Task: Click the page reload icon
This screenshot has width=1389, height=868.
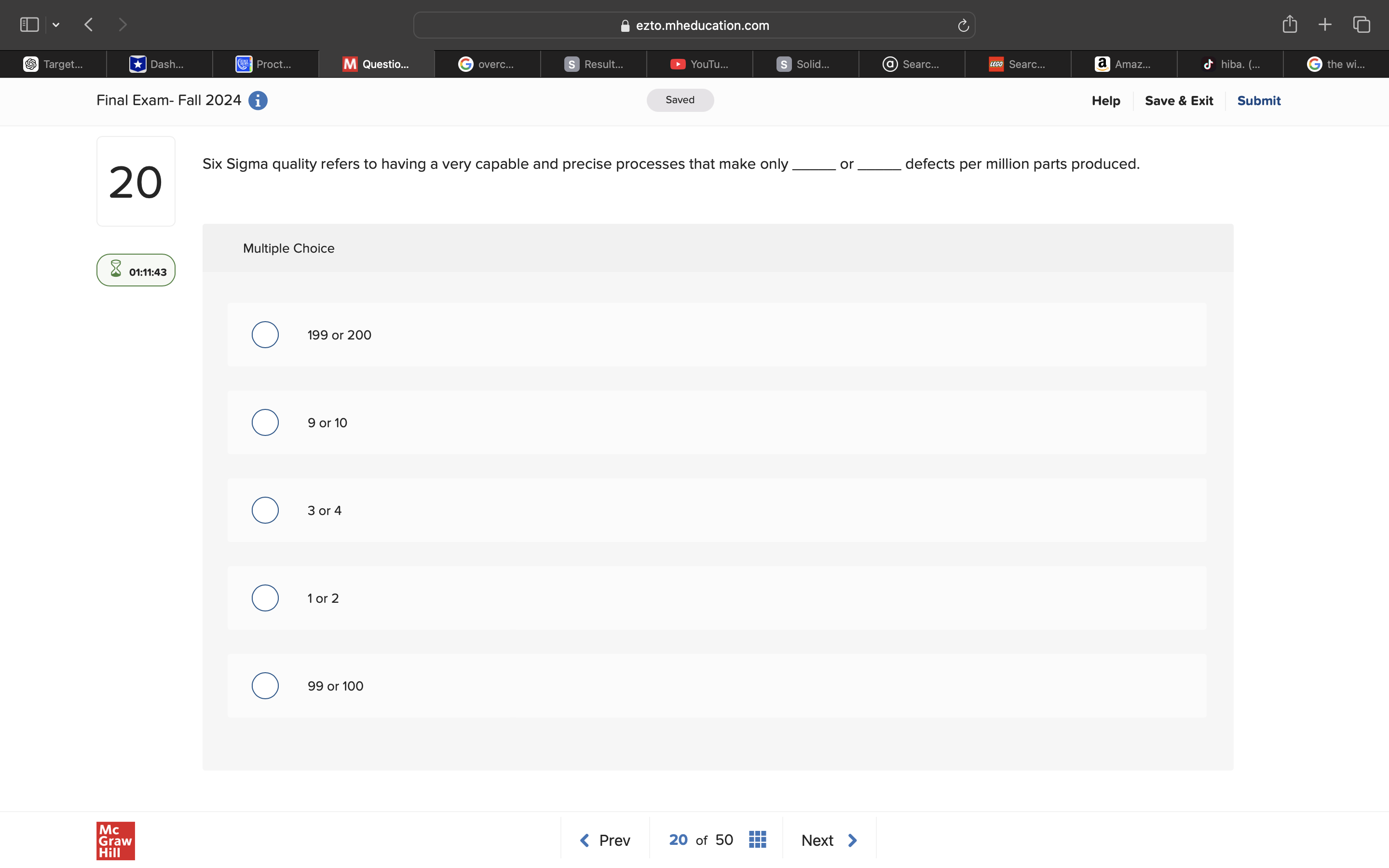Action: click(963, 25)
